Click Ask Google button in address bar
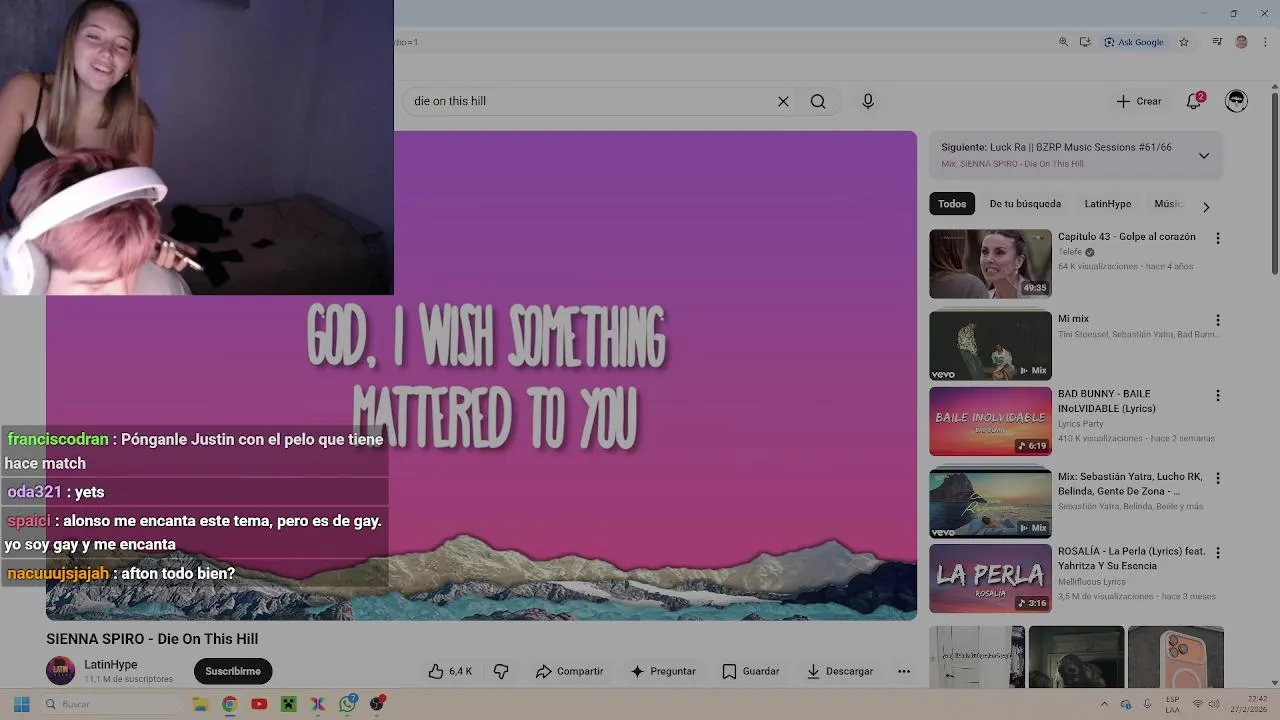Screen dimensions: 1280x720 coord(1134,42)
